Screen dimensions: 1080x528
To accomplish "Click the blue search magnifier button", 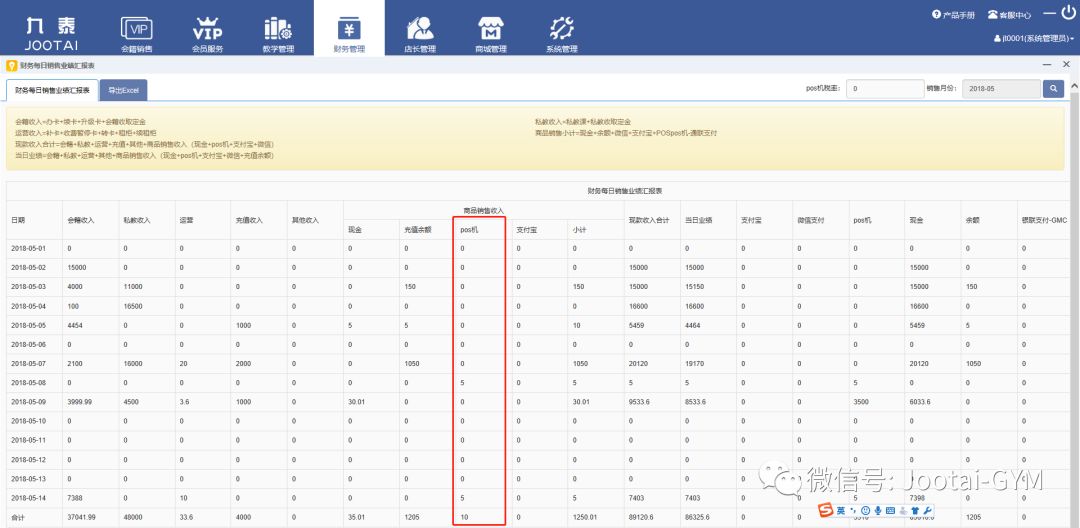I will coord(1053,89).
